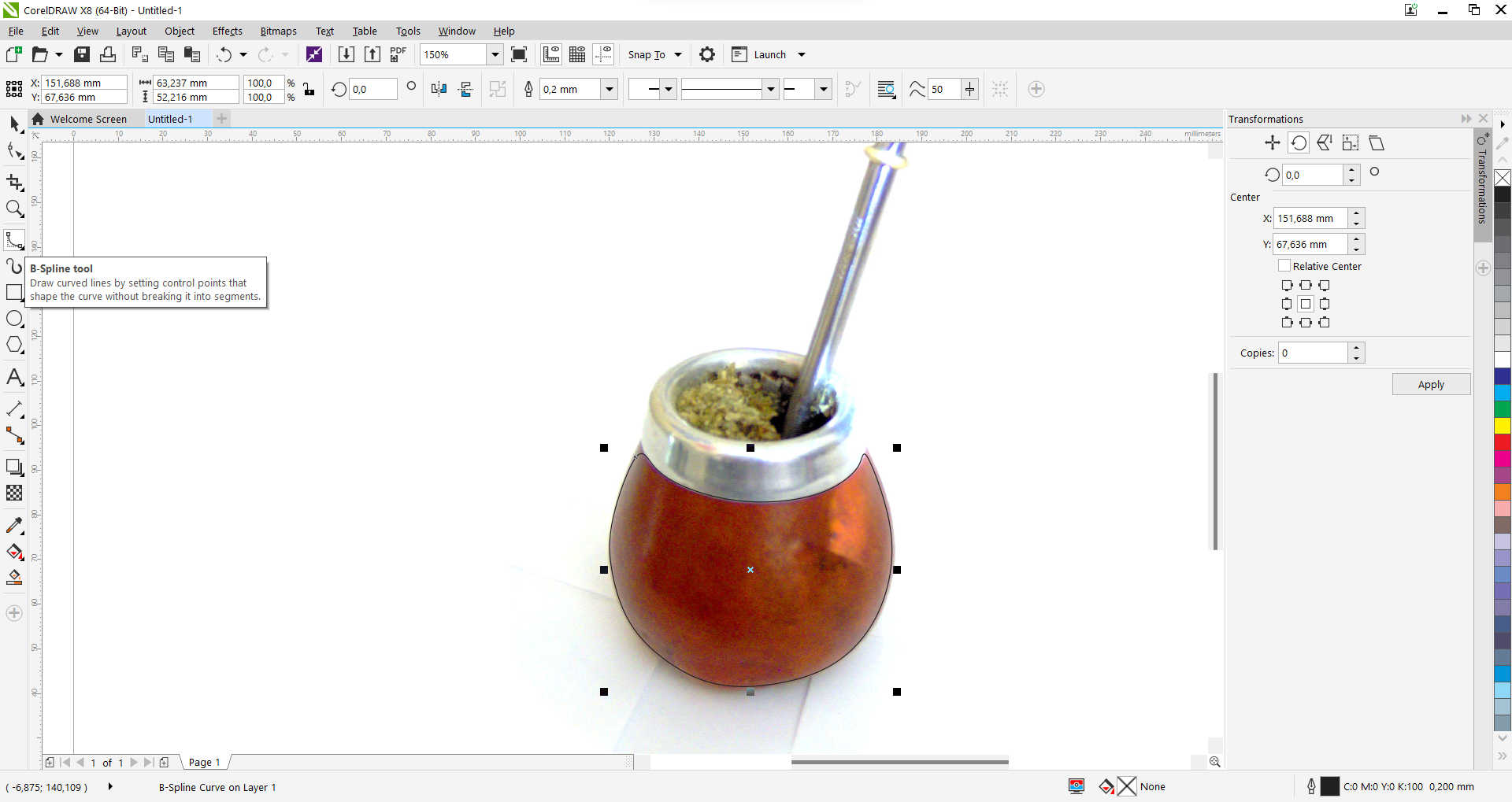The width and height of the screenshot is (1512, 802).
Task: Open line style dropdown
Action: 770,89
